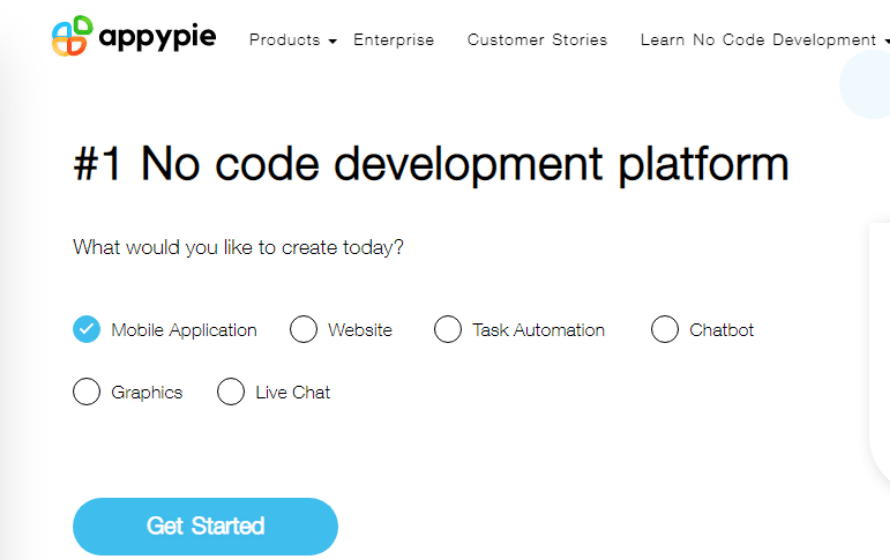The height and width of the screenshot is (560, 890).
Task: Choose the Task Automation radio button
Action: (x=448, y=329)
